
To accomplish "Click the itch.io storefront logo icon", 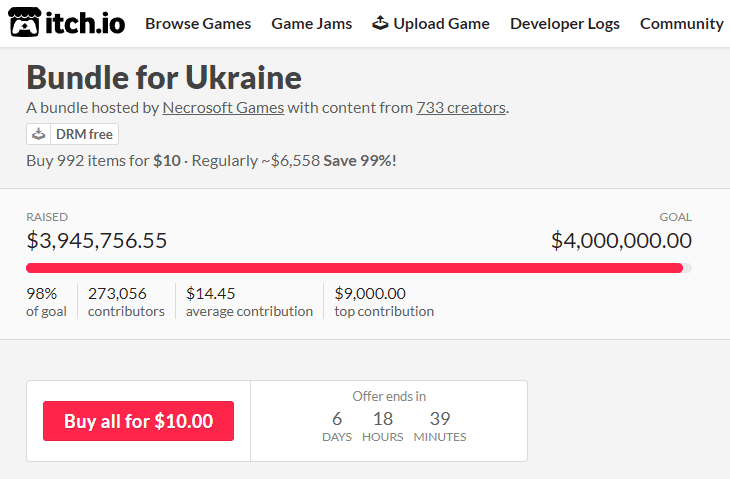I will (25, 22).
